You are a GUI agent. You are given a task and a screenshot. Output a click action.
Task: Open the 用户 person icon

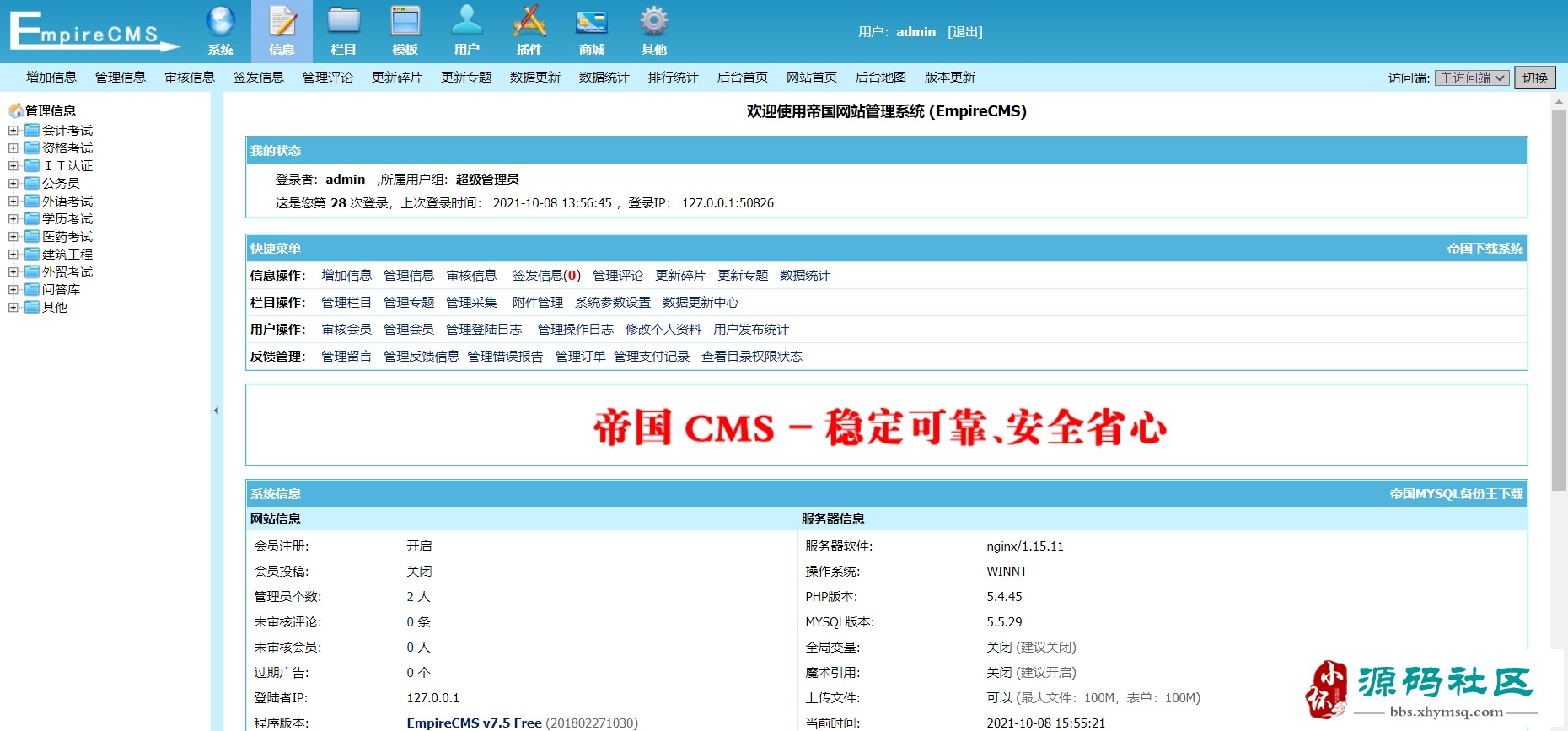point(466,20)
